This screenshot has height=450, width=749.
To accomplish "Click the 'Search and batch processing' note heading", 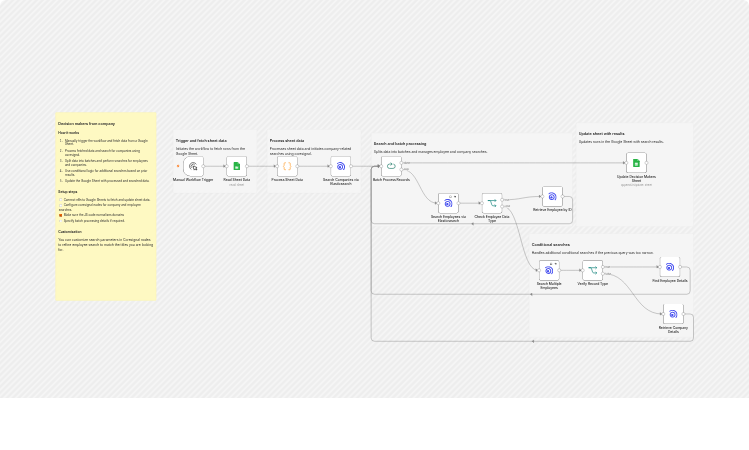I will pos(400,144).
